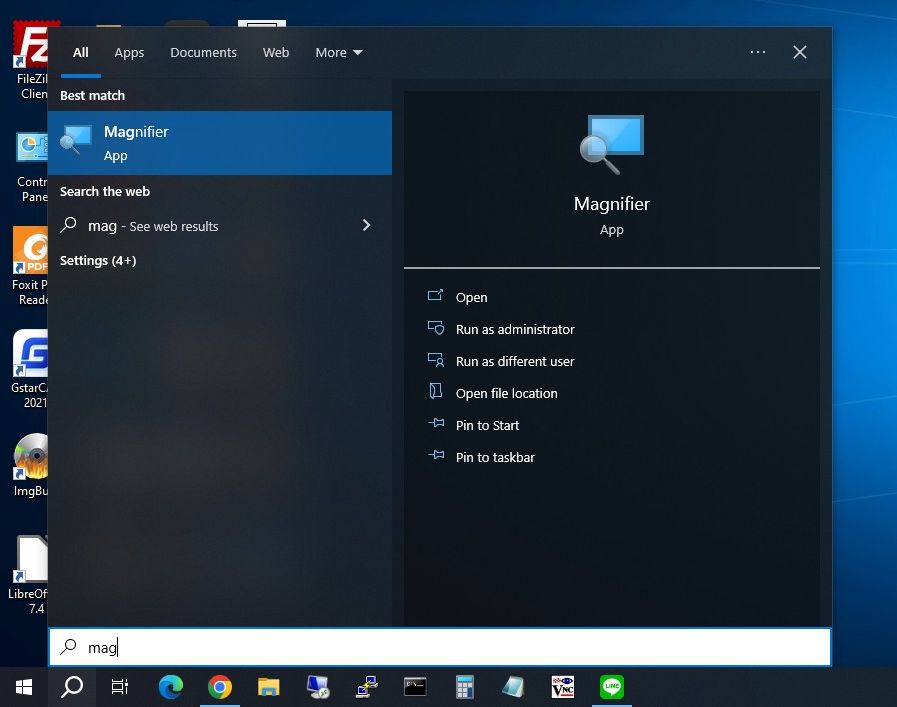The image size is (897, 707).
Task: Select the Control Panel desktop shortcut
Action: pyautogui.click(x=31, y=167)
